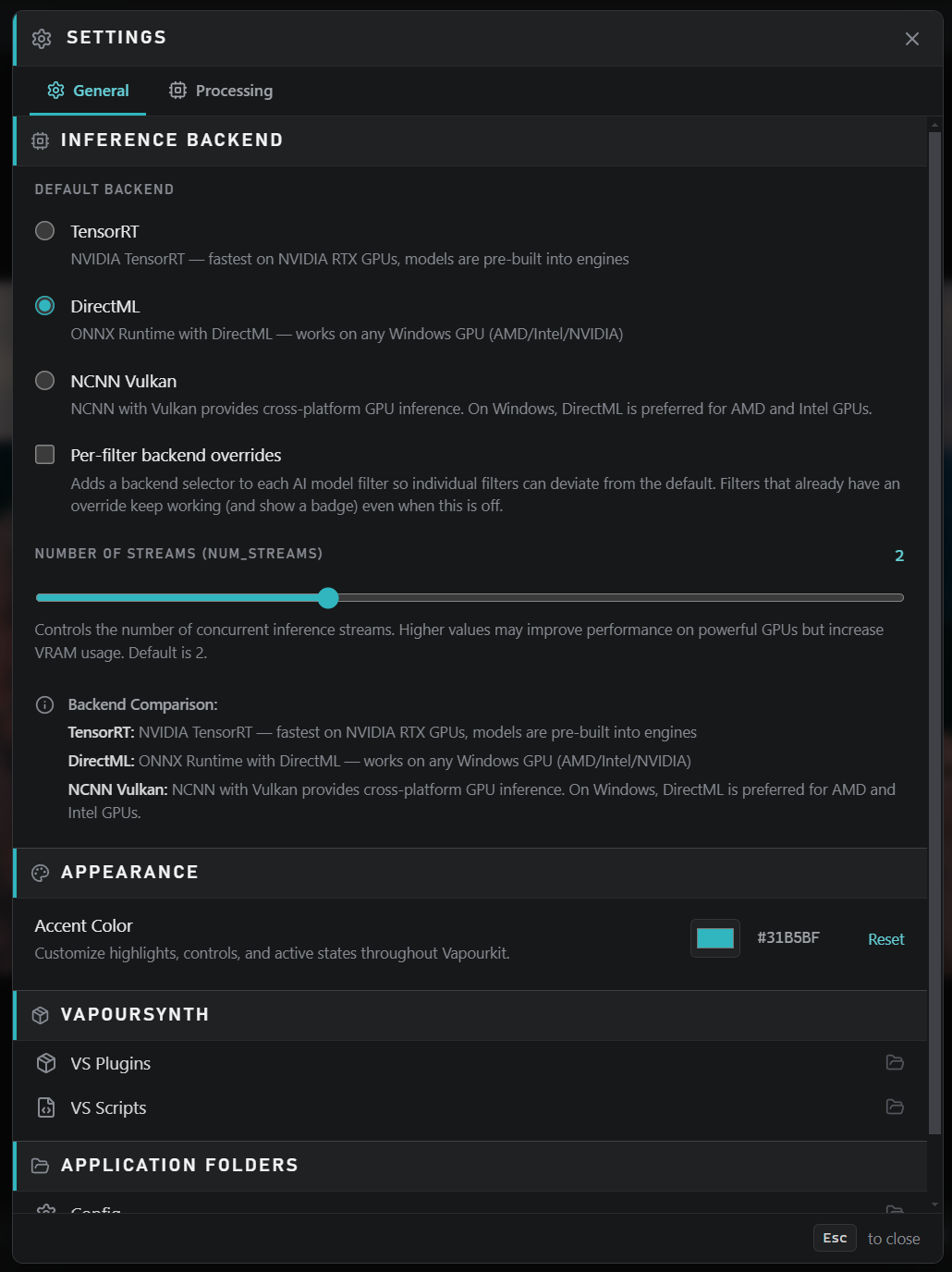
Task: Open the Processing tab
Action: (221, 91)
